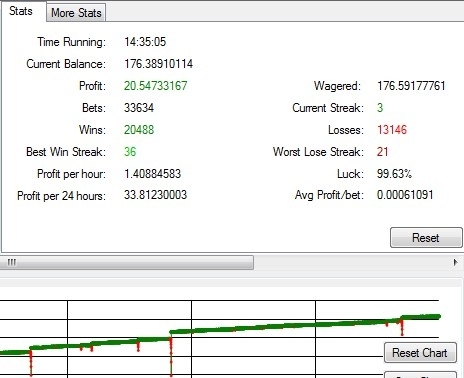464x378 pixels.
Task: Select the Wagered value 176.59177761
Action: (411, 86)
